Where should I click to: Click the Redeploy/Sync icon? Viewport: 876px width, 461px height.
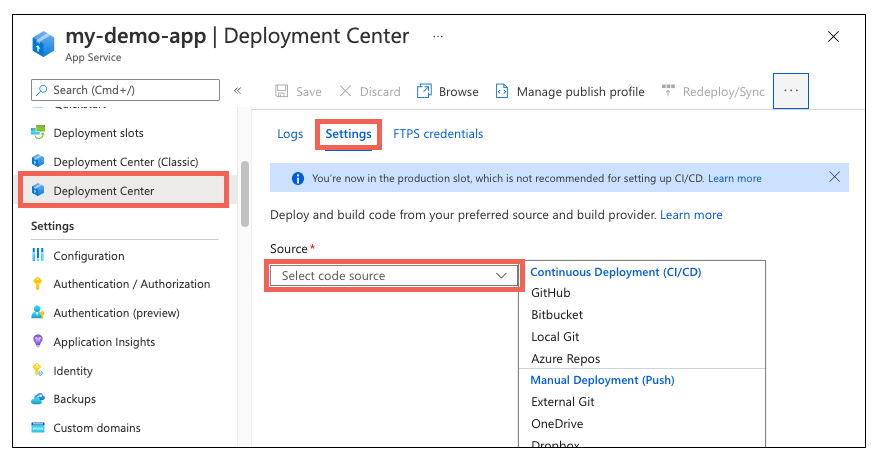[x=668, y=90]
